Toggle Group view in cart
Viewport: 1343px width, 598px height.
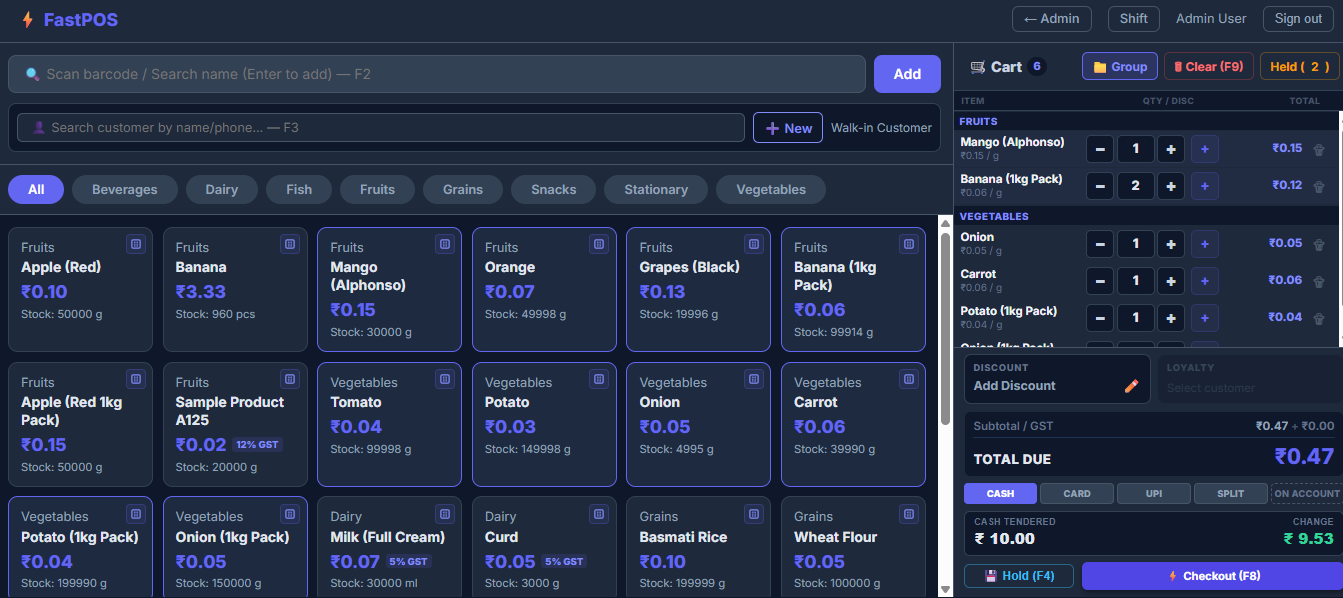point(1120,67)
